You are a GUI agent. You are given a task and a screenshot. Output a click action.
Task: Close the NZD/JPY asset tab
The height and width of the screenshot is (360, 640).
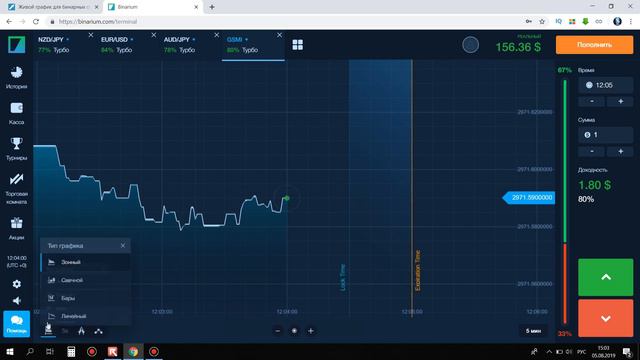[x=91, y=35]
